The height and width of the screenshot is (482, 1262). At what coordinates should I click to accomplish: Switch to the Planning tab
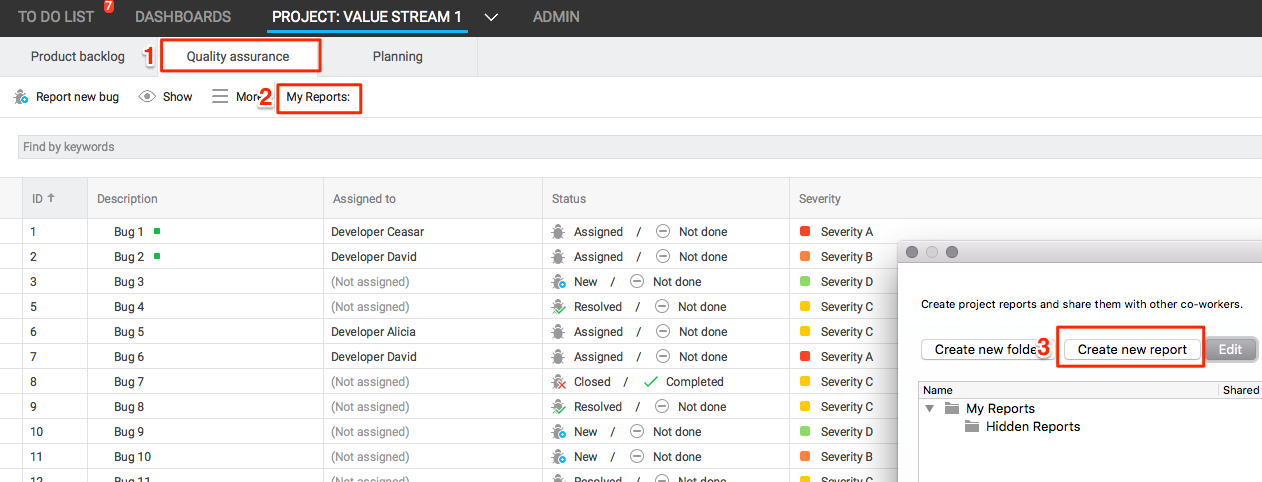point(397,57)
